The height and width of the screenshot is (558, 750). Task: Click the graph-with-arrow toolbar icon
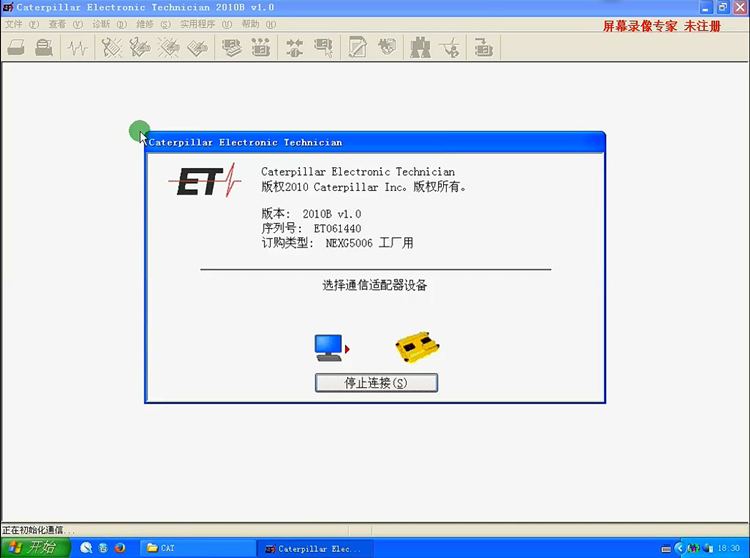click(x=450, y=48)
